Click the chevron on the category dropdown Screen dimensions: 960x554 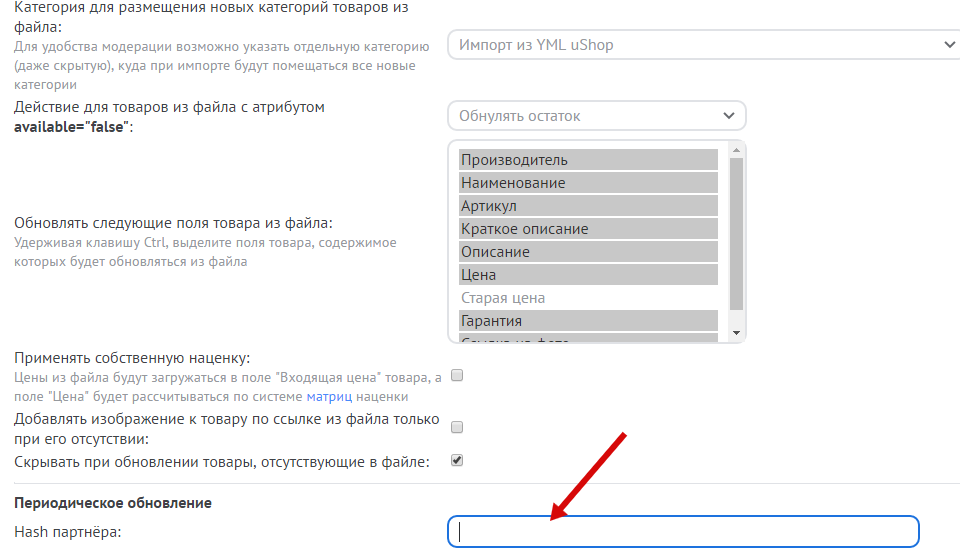point(948,45)
